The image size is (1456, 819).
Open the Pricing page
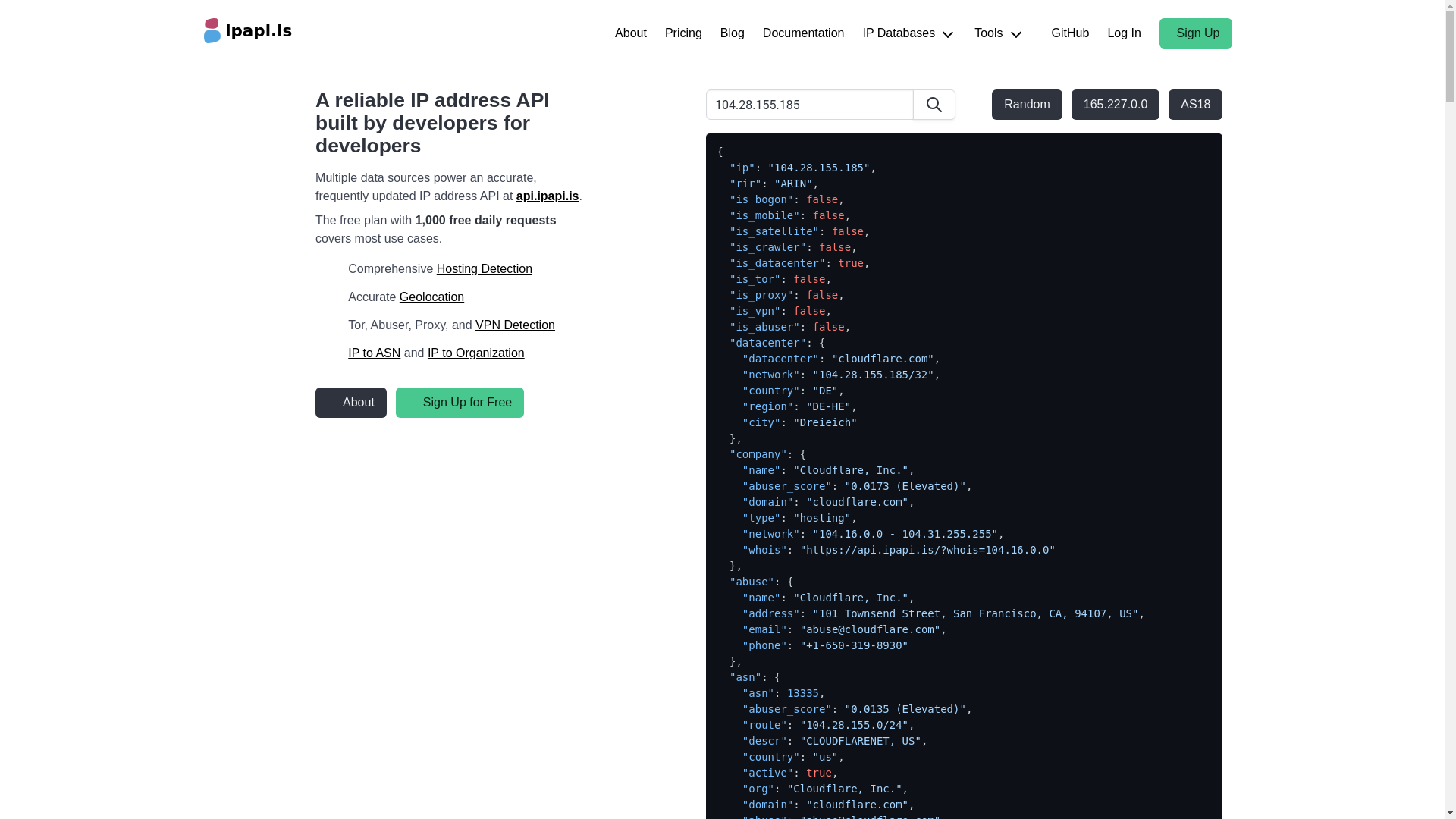coord(682,33)
